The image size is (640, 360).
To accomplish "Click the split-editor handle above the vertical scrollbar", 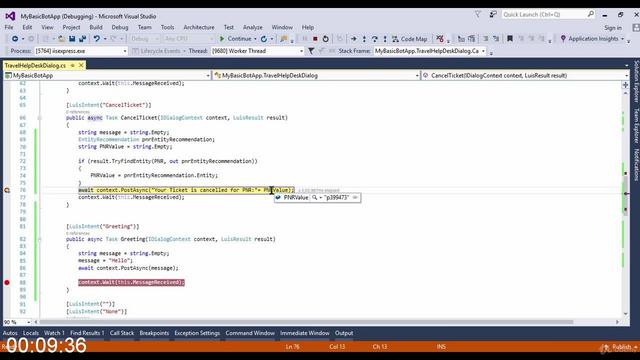I will point(625,85).
